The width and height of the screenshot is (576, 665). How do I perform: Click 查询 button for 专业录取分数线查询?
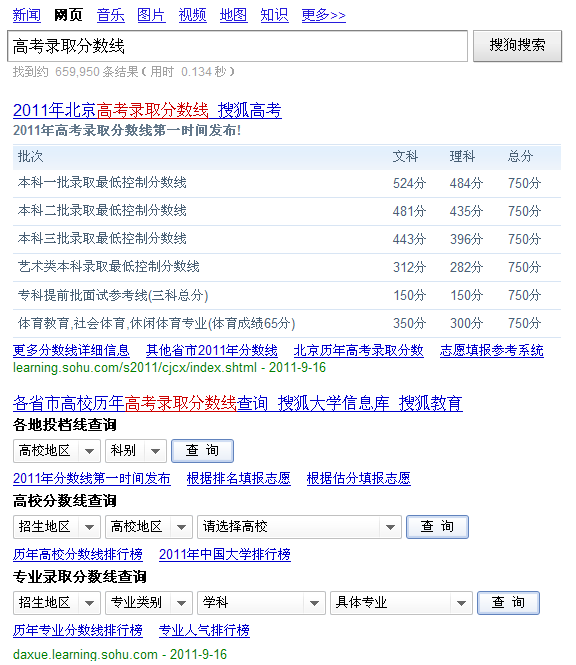pyautogui.click(x=509, y=603)
